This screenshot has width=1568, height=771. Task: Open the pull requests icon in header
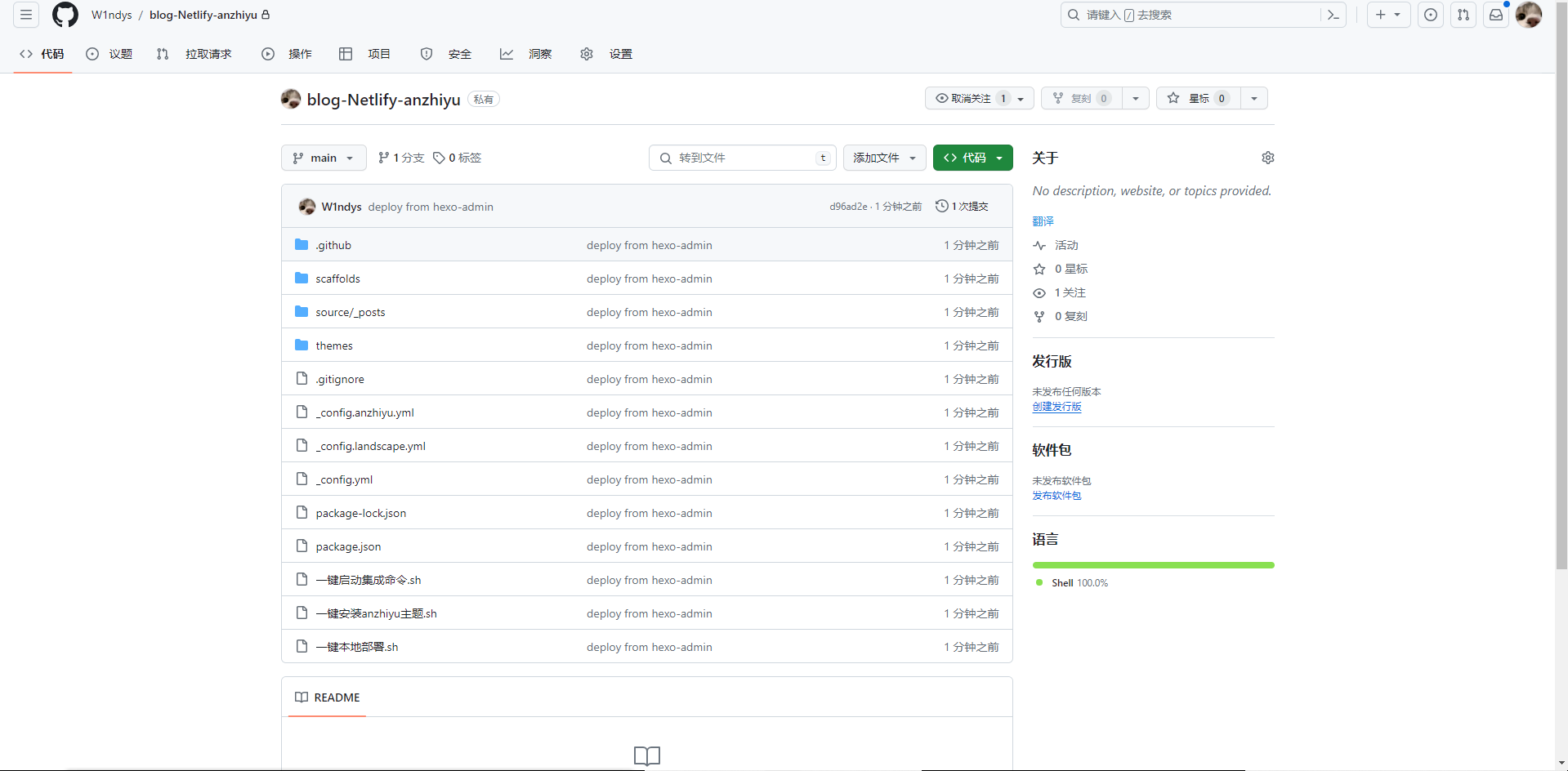(x=1463, y=15)
